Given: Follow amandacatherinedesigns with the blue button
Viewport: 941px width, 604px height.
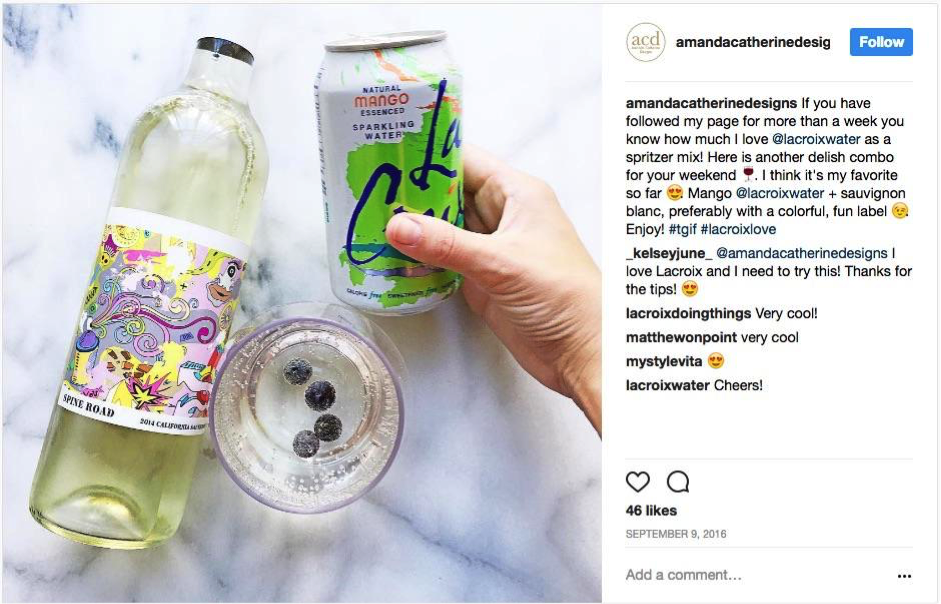Looking at the screenshot, I should coord(881,42).
